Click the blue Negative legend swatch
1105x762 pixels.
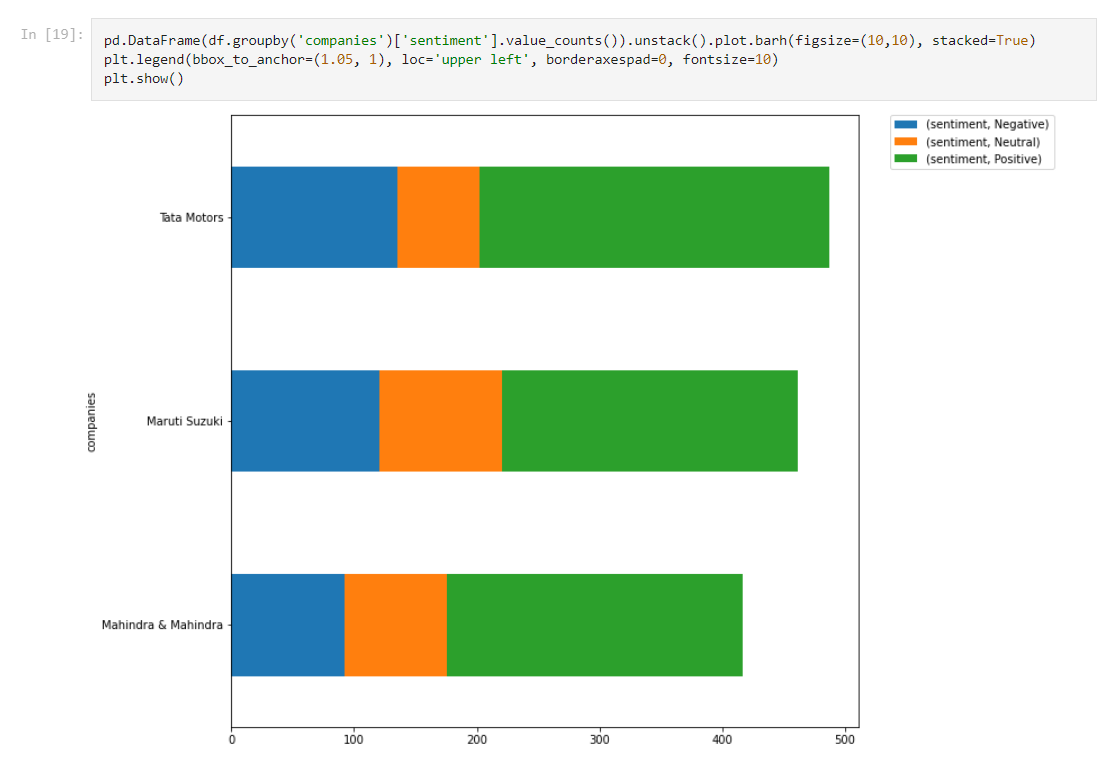tap(906, 124)
